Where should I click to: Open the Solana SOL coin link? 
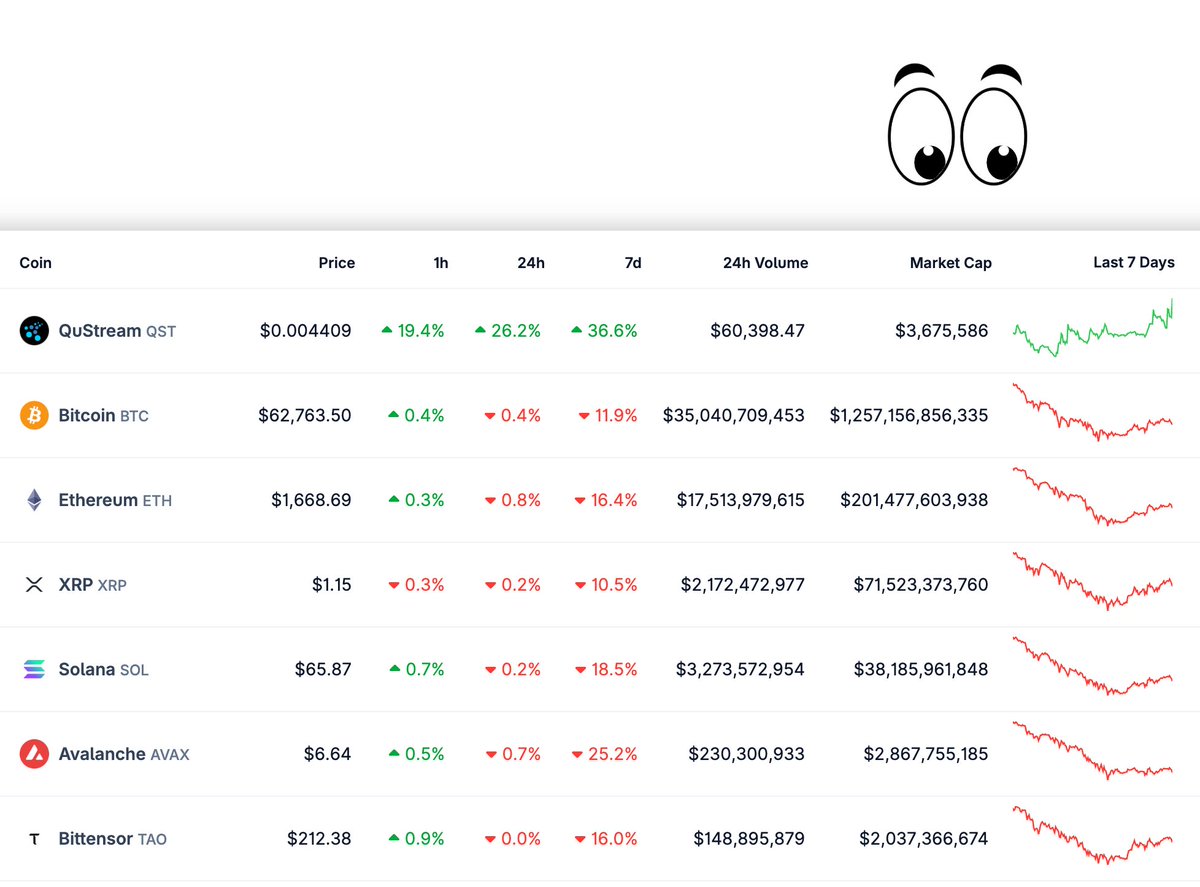coord(103,669)
